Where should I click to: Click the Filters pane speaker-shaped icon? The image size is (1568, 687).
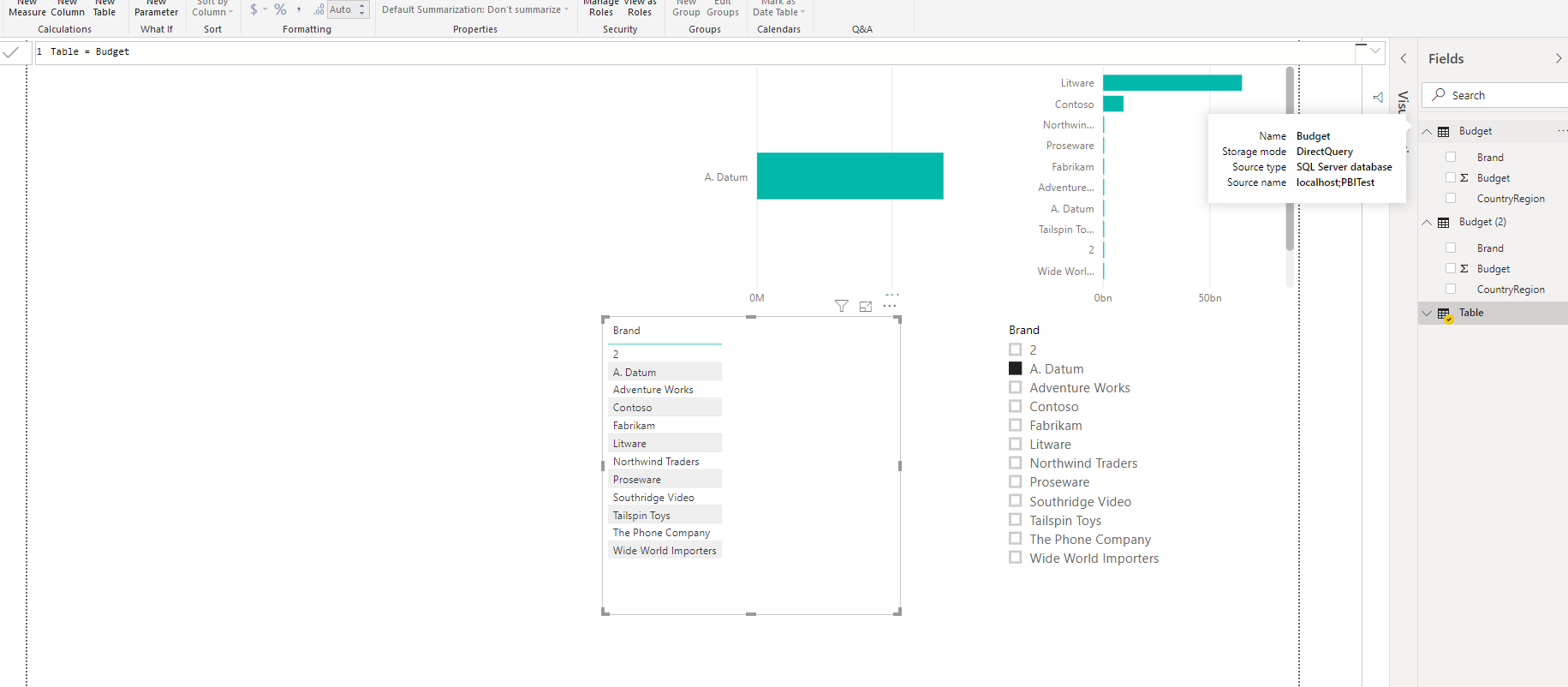[1378, 97]
